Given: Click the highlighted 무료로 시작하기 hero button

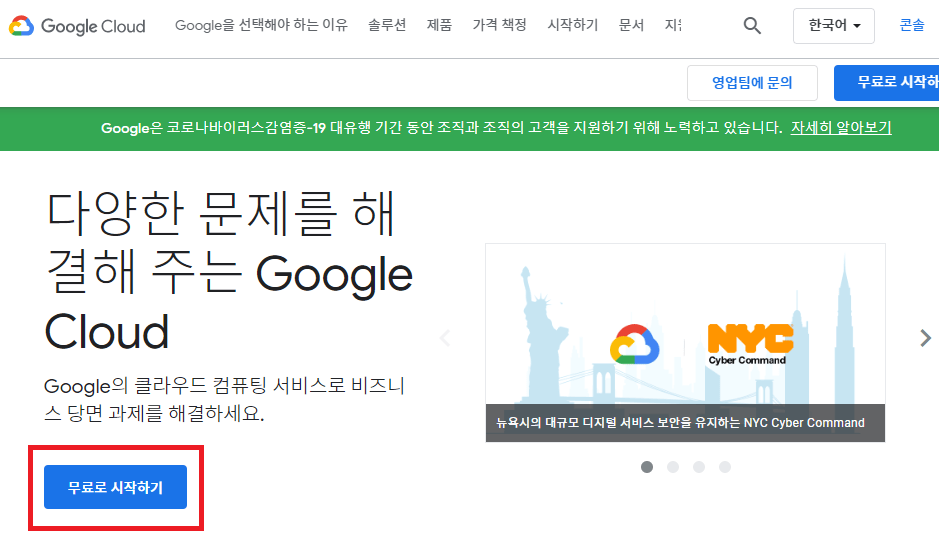Looking at the screenshot, I should point(115,487).
